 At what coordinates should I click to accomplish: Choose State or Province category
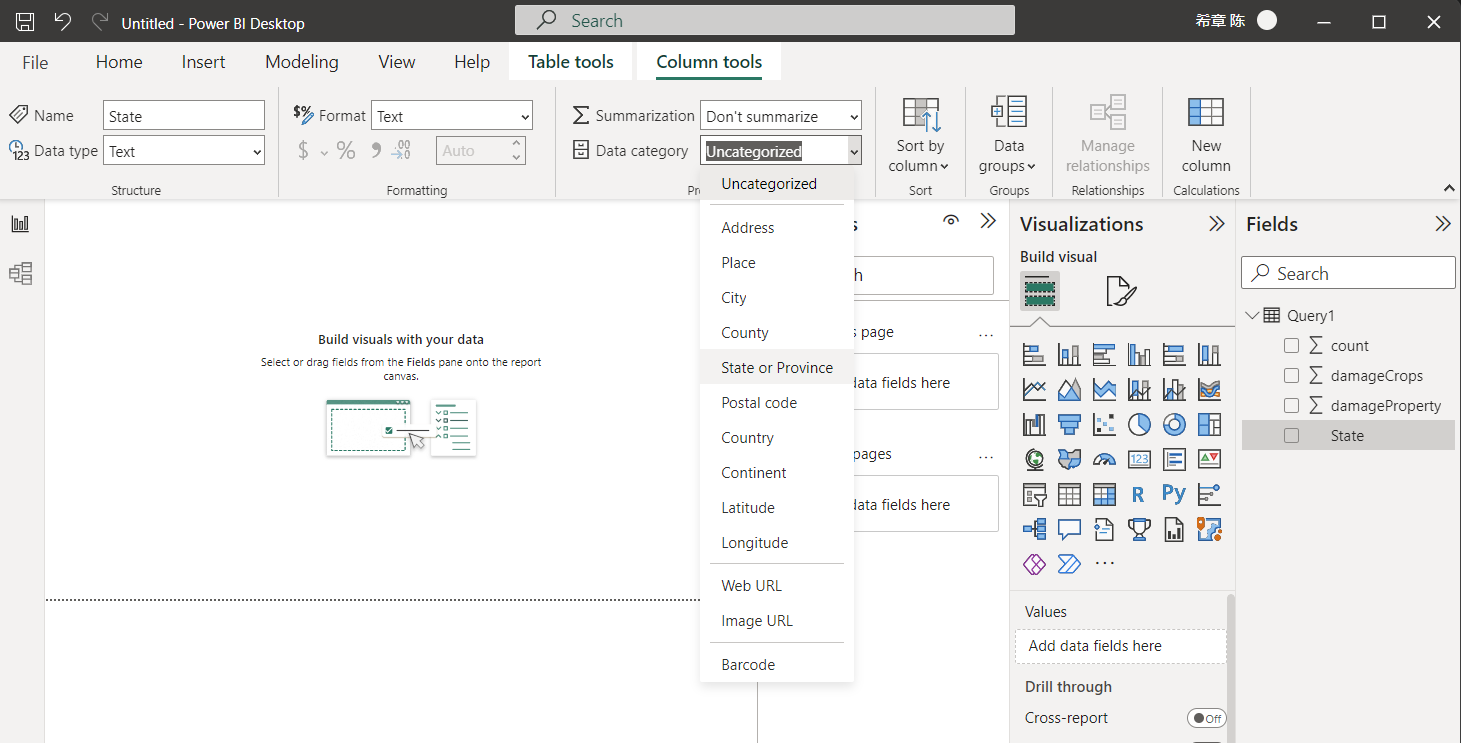pos(777,368)
